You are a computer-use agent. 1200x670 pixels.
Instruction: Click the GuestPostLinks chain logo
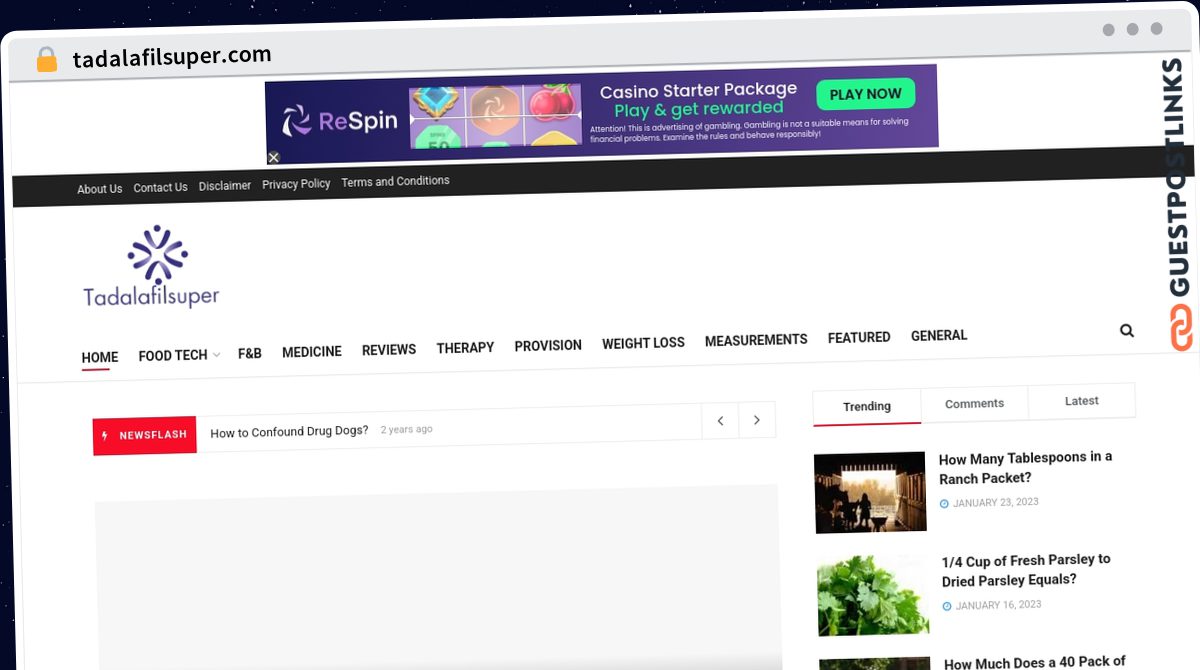point(1181,328)
